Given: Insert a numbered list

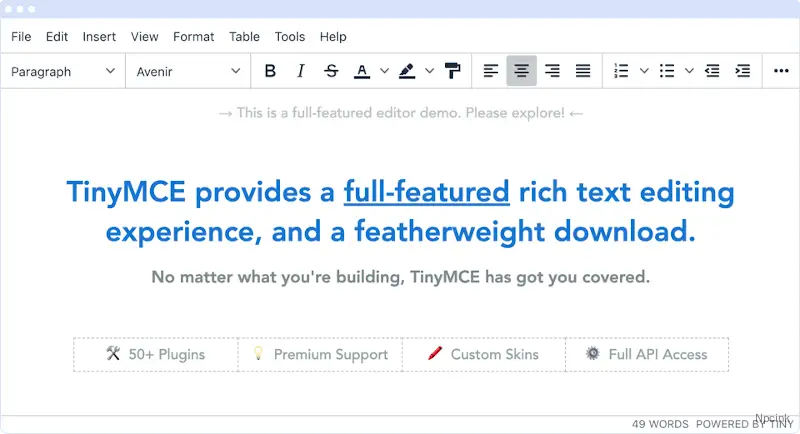Looking at the screenshot, I should point(621,71).
